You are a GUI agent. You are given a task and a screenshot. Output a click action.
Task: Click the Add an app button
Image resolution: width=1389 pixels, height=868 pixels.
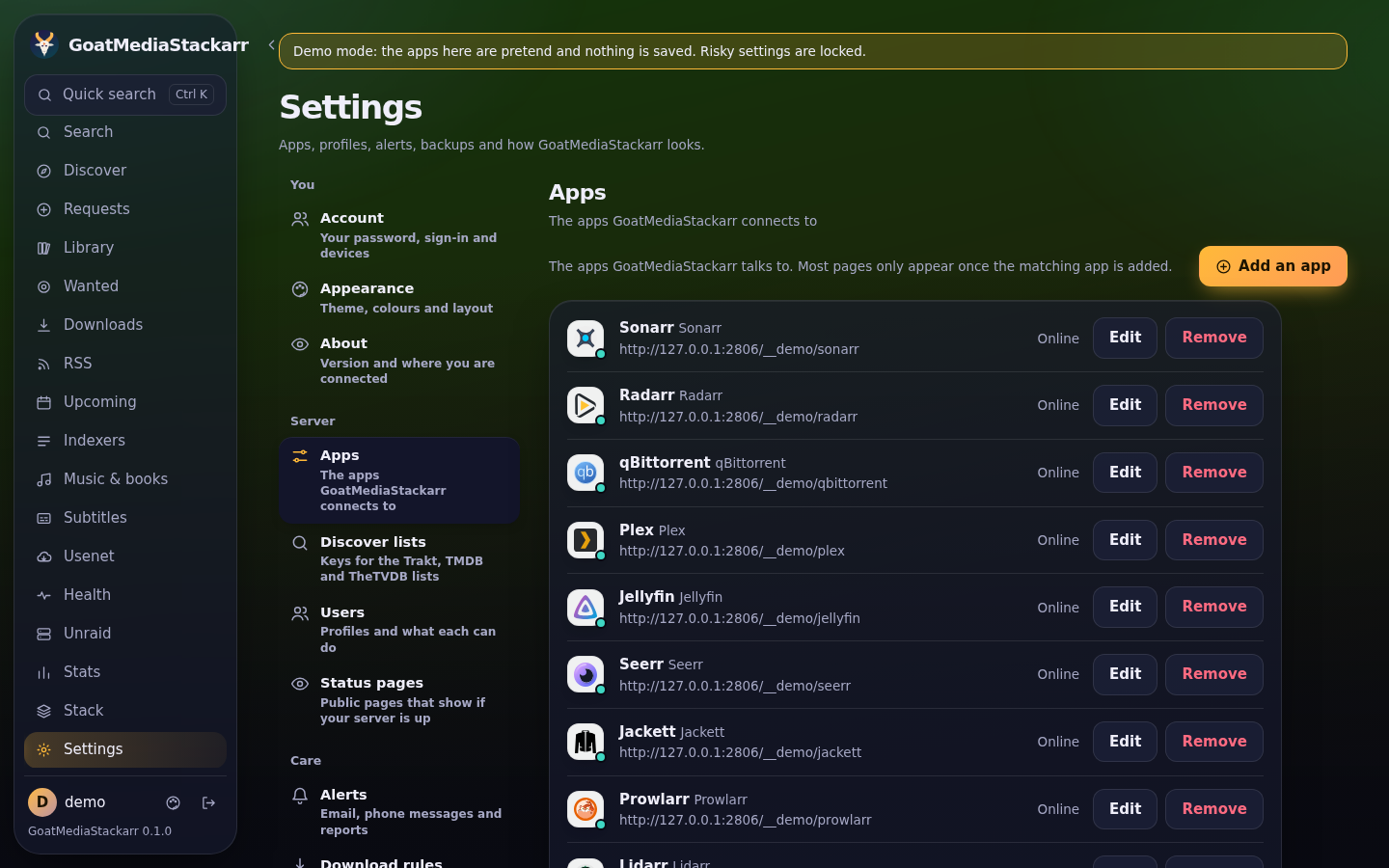coord(1273,266)
